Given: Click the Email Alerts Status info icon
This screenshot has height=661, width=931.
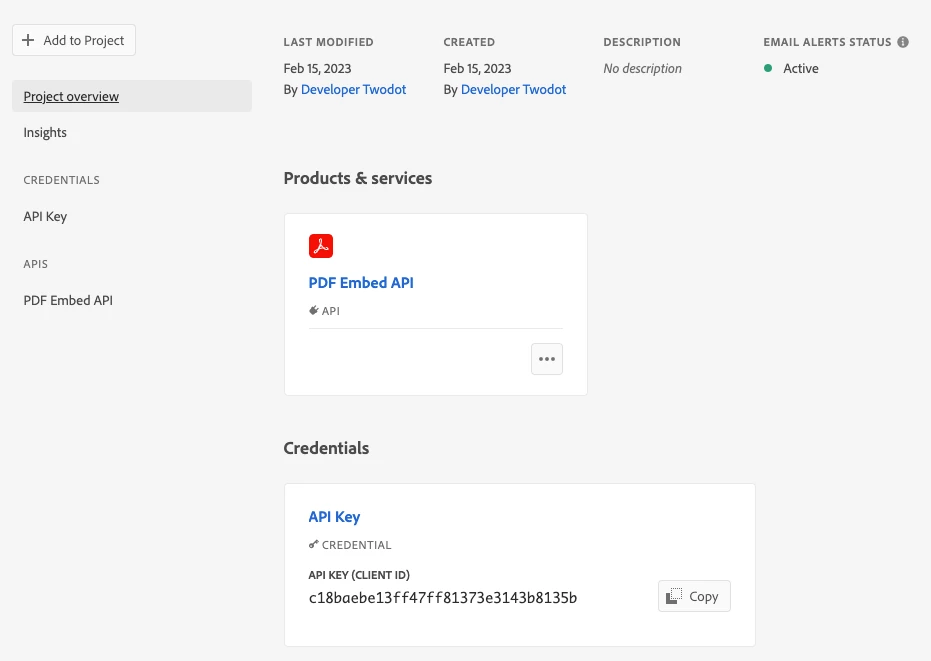Looking at the screenshot, I should pyautogui.click(x=903, y=42).
